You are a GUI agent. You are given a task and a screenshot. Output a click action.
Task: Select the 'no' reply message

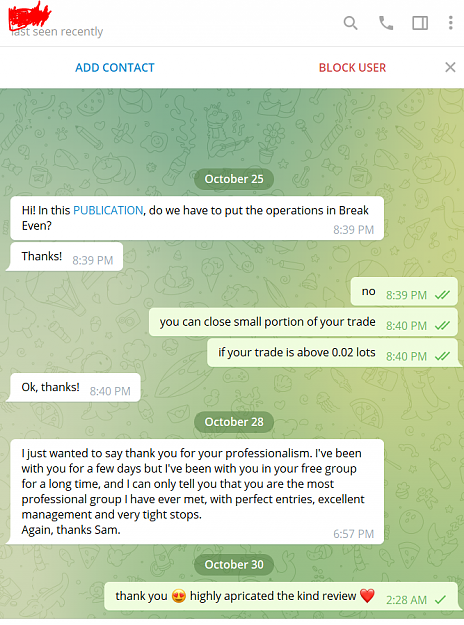tap(404, 291)
